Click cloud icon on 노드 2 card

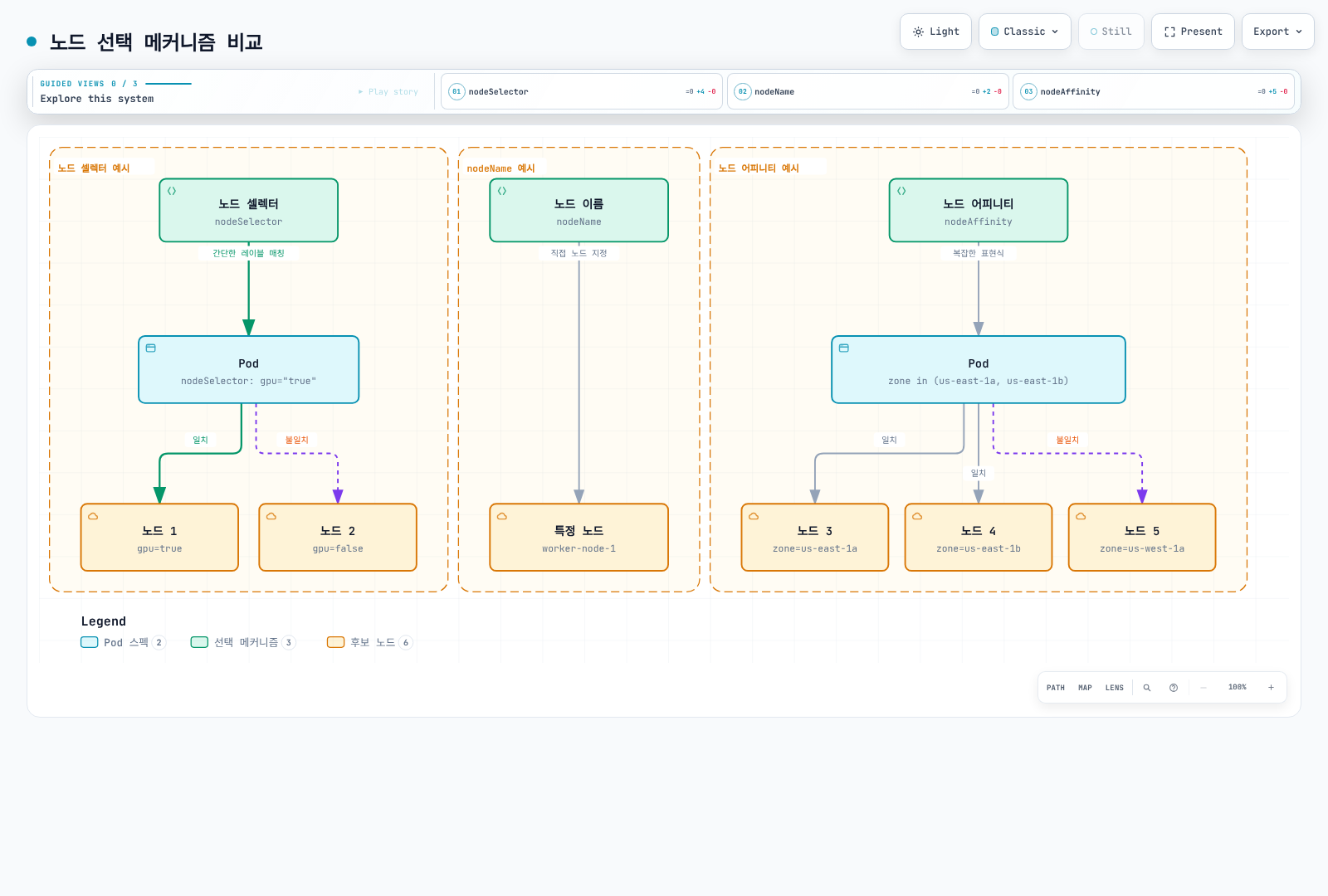pyautogui.click(x=271, y=516)
